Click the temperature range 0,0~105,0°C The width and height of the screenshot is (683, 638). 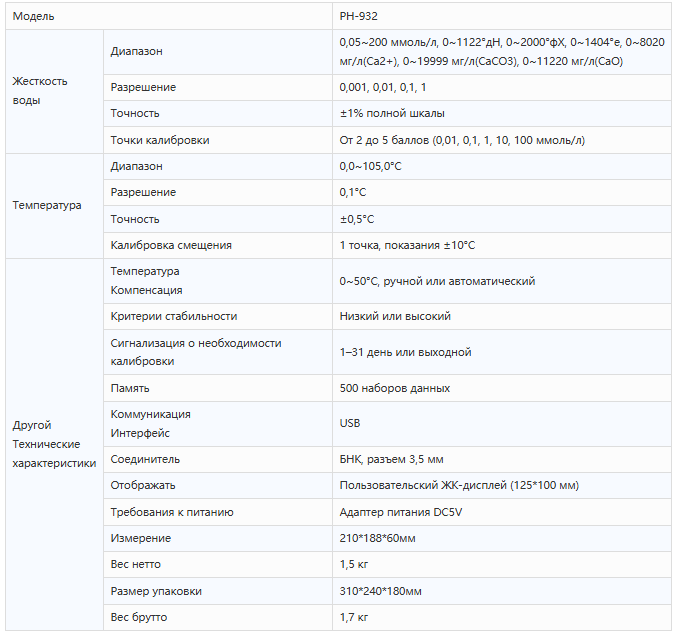click(370, 166)
